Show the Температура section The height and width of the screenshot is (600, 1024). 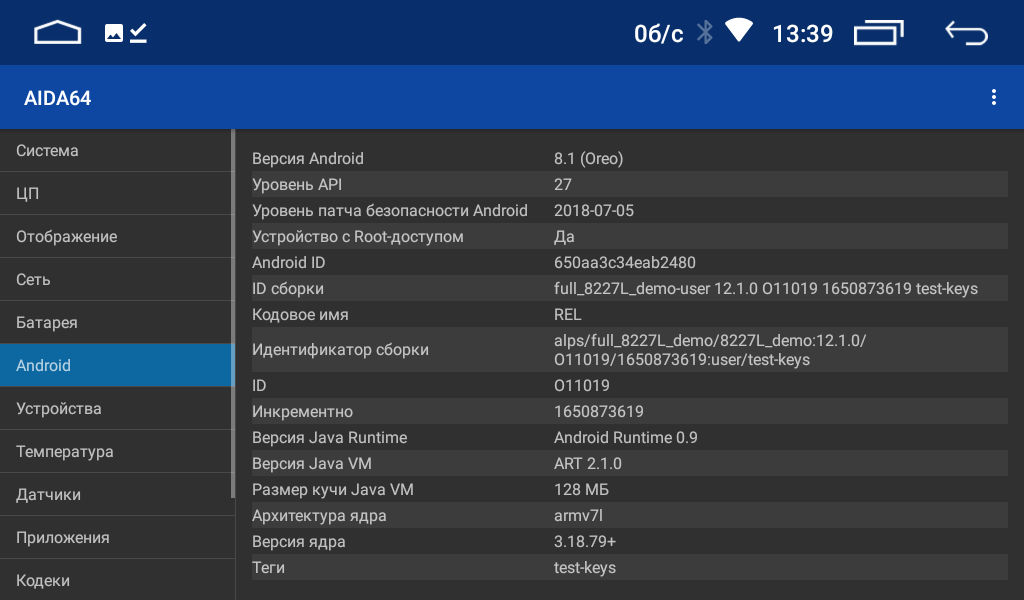click(116, 452)
